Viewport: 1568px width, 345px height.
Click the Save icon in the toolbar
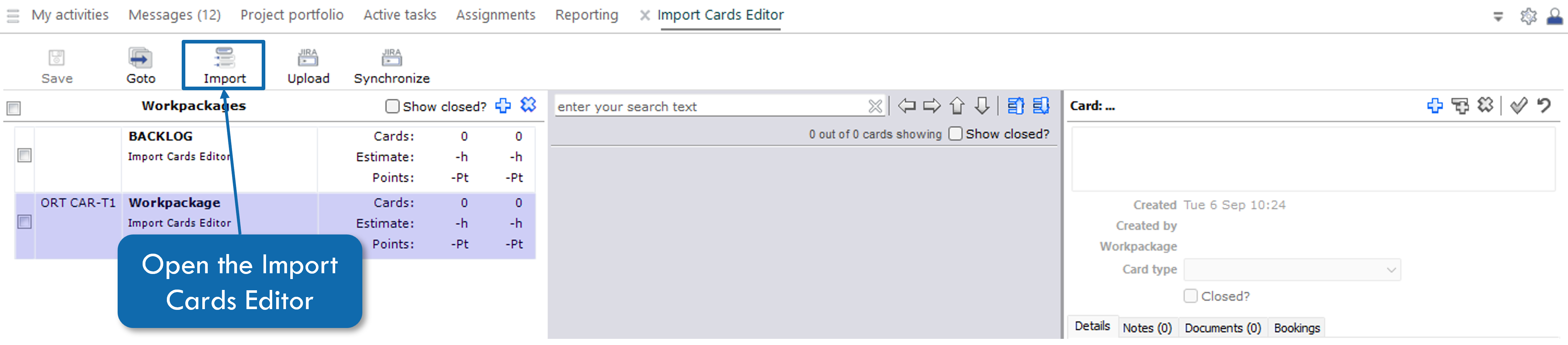click(56, 64)
